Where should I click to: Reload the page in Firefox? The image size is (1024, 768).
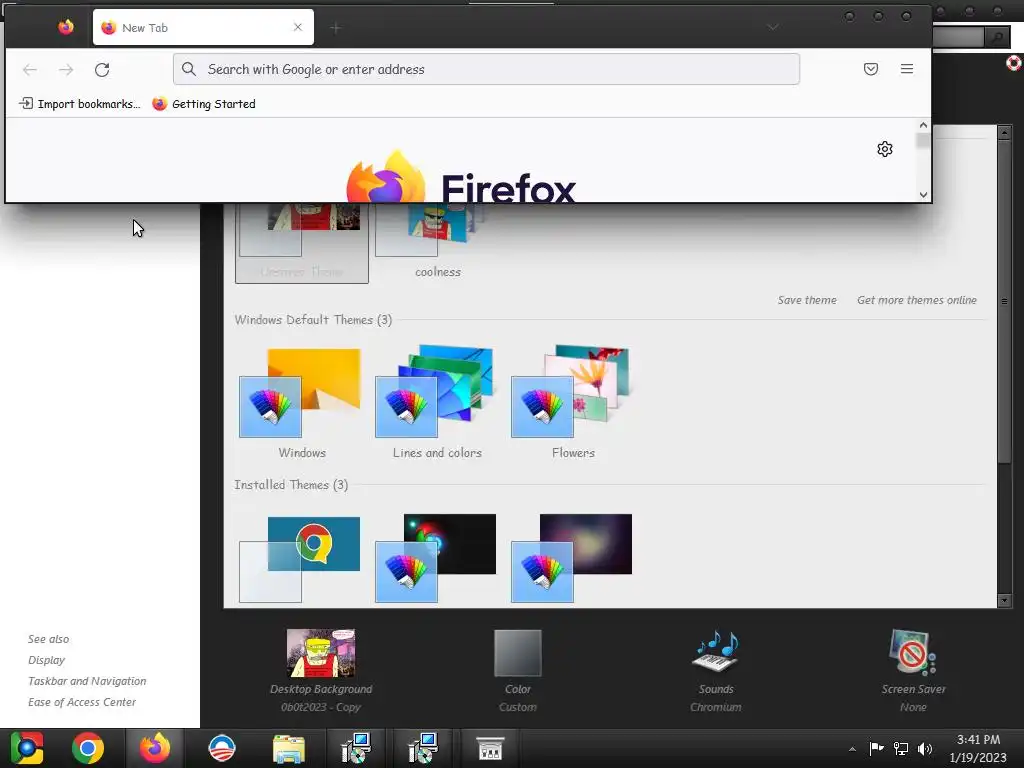pos(102,70)
